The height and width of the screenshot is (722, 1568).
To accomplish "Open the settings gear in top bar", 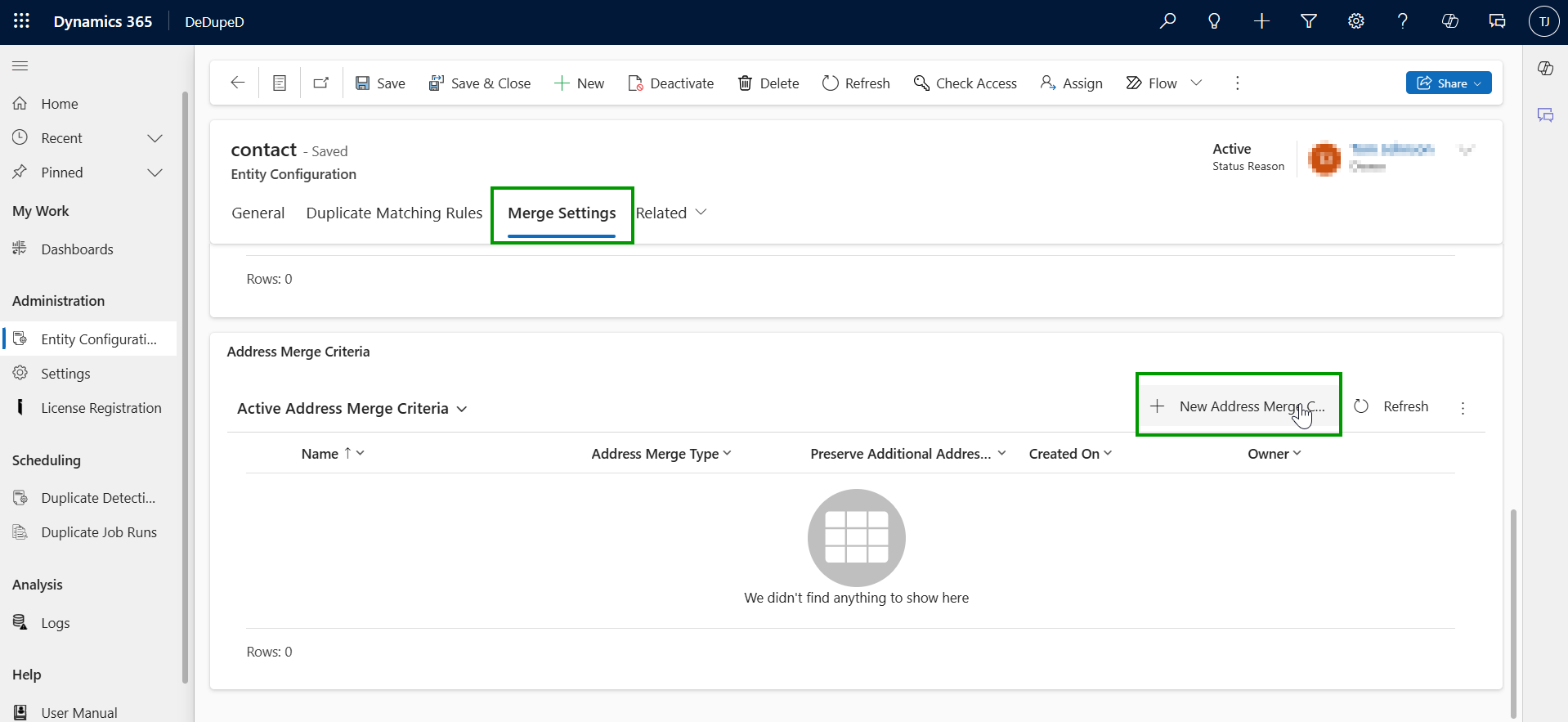I will 1355,21.
